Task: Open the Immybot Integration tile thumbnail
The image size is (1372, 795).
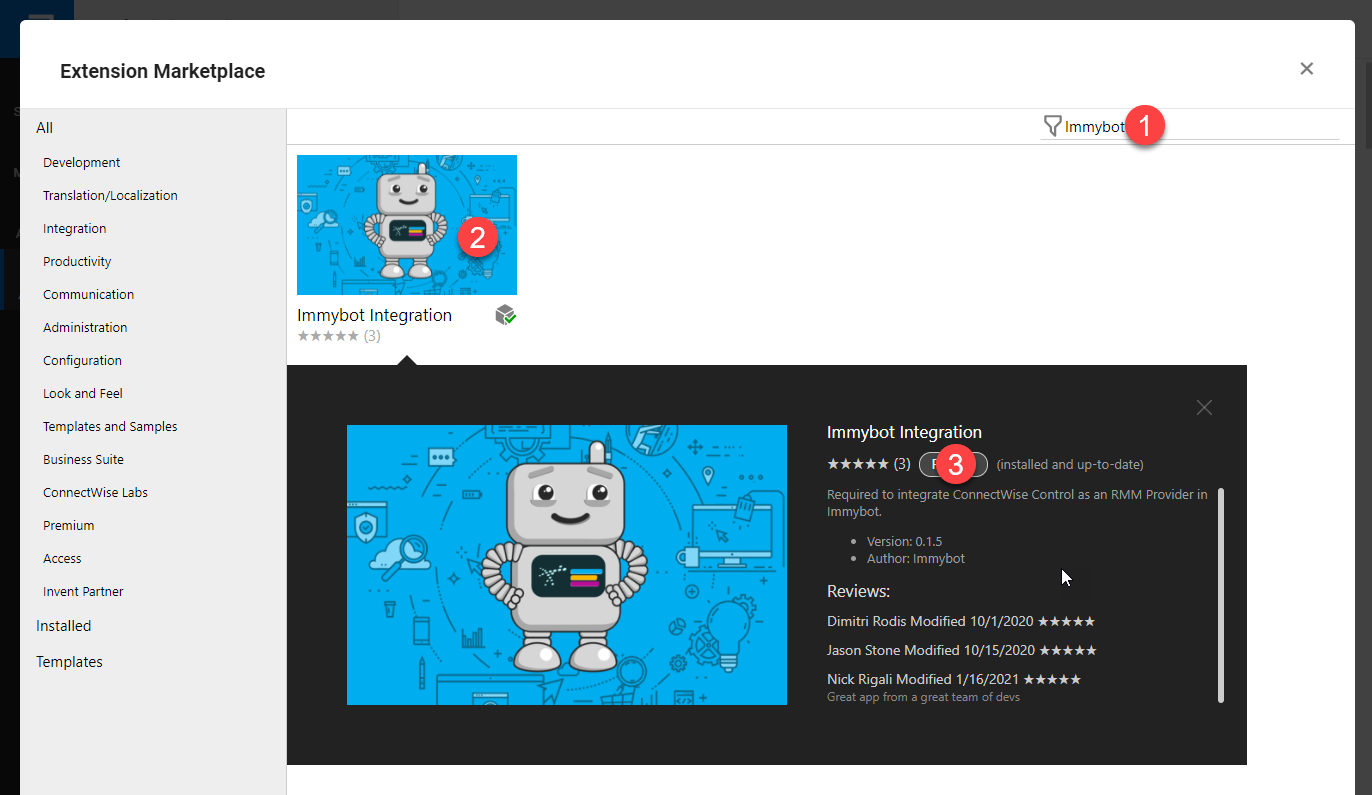Action: (406, 224)
